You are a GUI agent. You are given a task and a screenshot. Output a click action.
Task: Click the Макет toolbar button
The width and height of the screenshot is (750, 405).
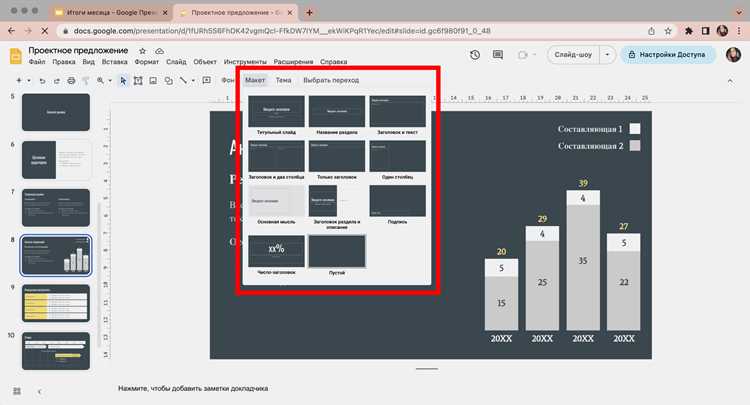click(255, 80)
